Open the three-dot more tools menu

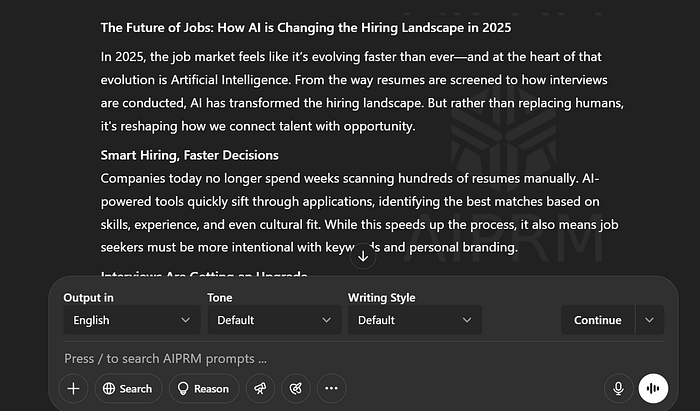pos(331,389)
